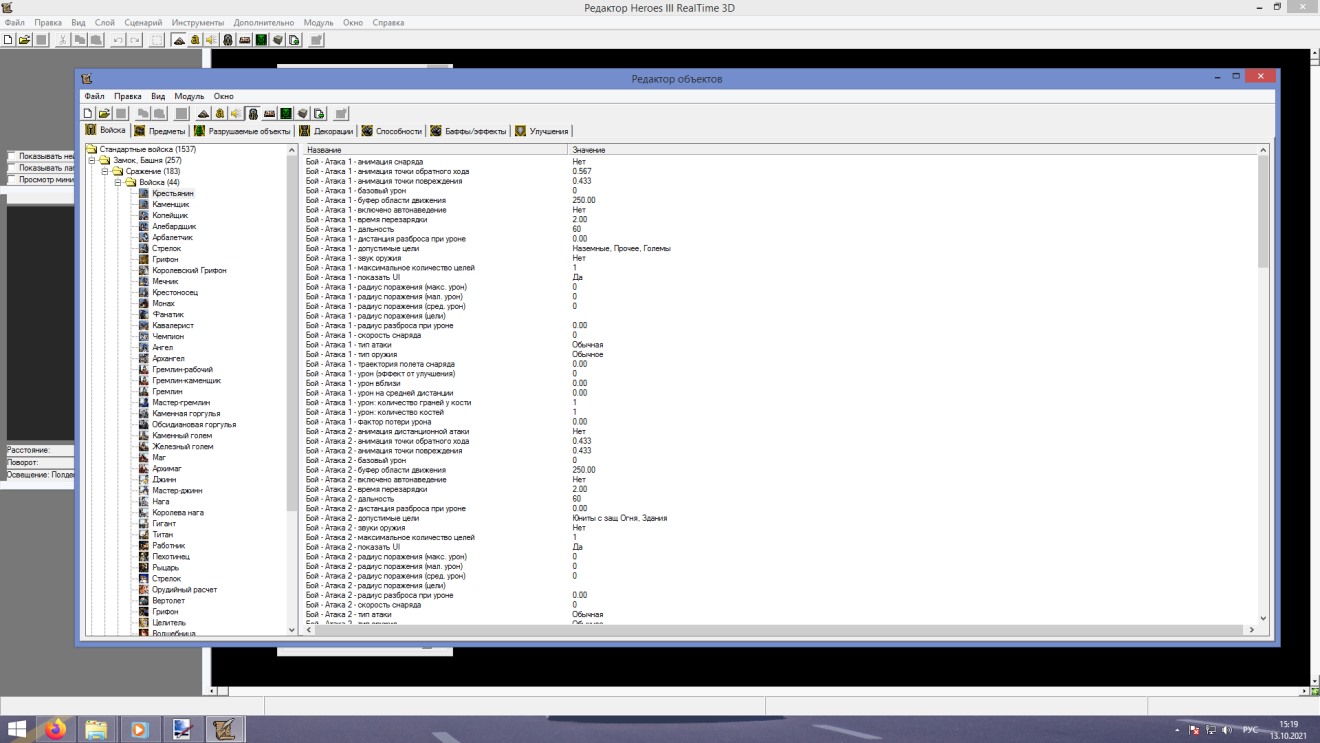Select the Архангел unit in the tree
The height and width of the screenshot is (743, 1320).
click(168, 358)
